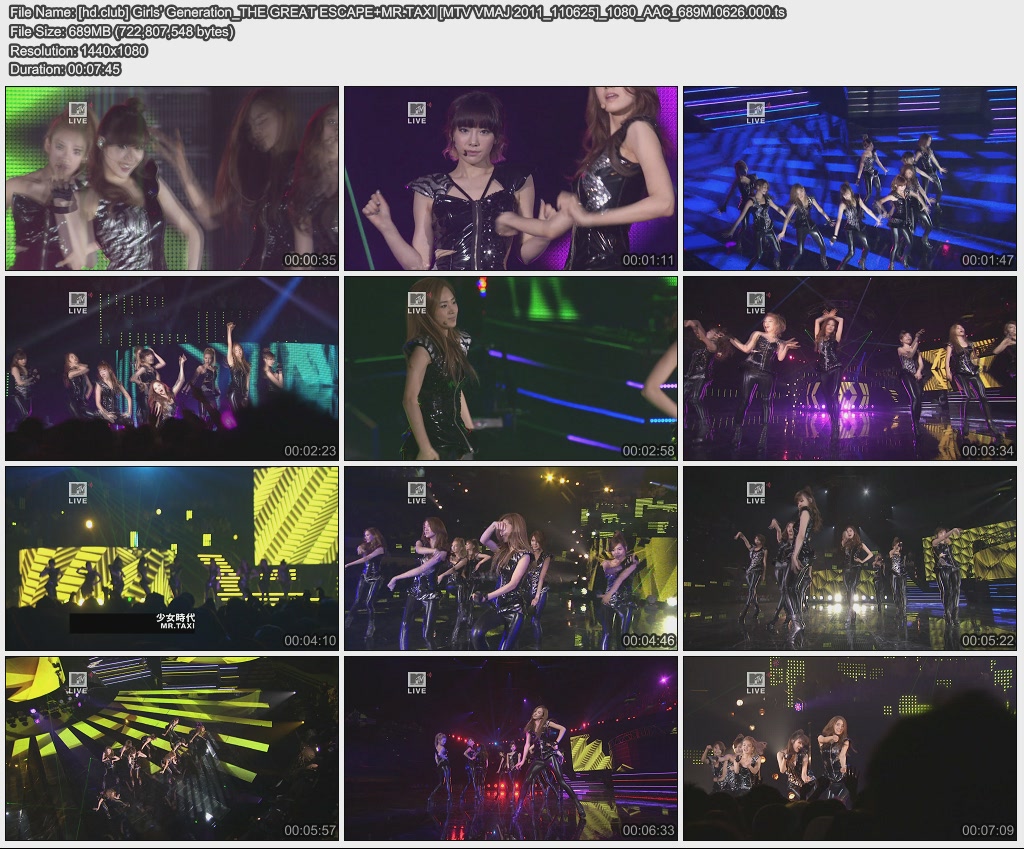The width and height of the screenshot is (1024, 849).
Task: Click the MTV LIVE logo in 00:01:11 frame
Action: [417, 113]
